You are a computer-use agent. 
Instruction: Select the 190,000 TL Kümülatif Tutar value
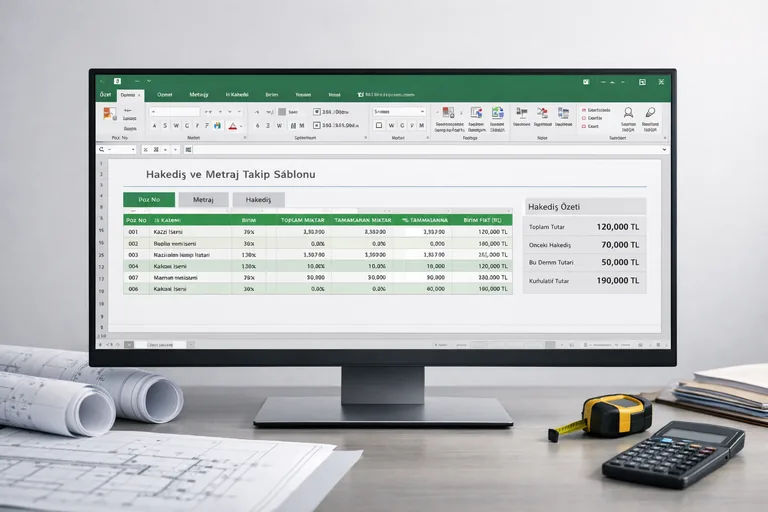(618, 280)
